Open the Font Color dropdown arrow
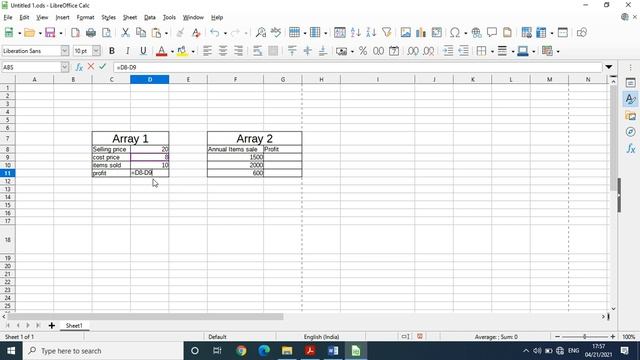Viewport: 640px width, 360px height. coord(172,51)
